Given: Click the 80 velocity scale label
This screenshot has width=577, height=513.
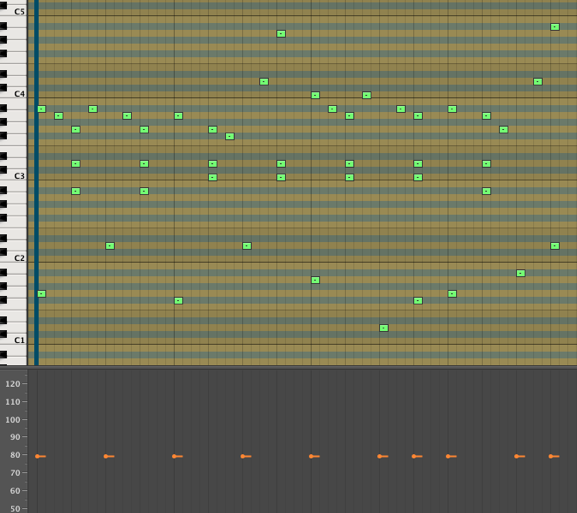Looking at the screenshot, I should pos(15,455).
